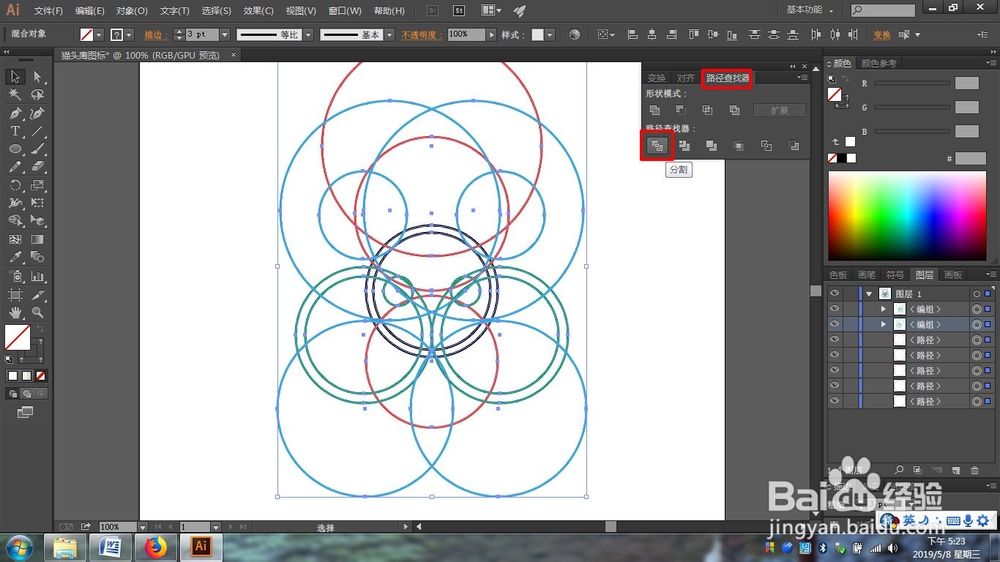Select the Lasso tool
The width and height of the screenshot is (1000, 562).
tap(37, 94)
